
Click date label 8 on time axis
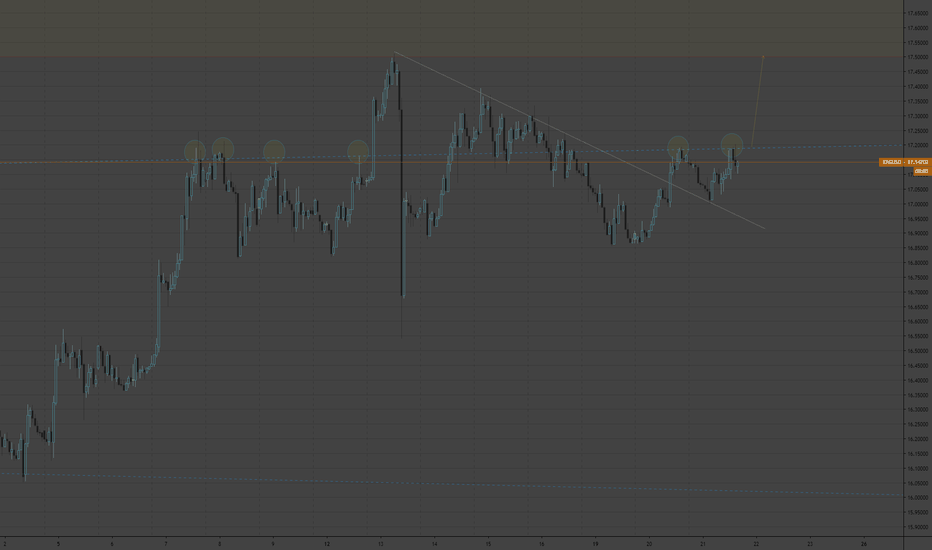[219, 543]
